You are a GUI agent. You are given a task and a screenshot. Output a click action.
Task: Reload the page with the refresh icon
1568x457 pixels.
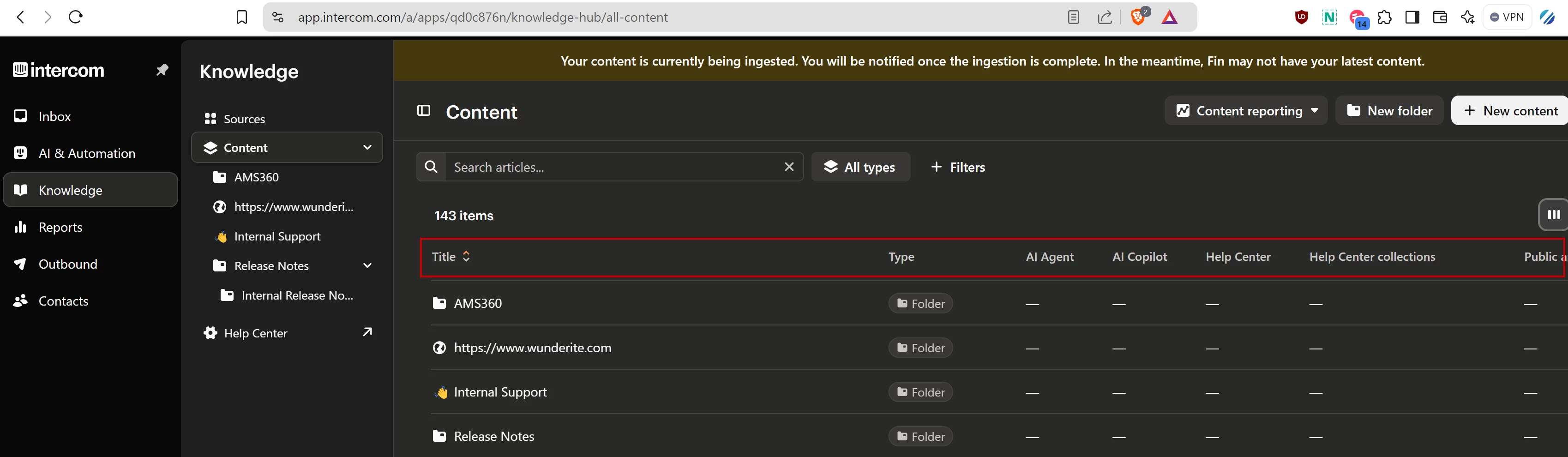point(76,17)
